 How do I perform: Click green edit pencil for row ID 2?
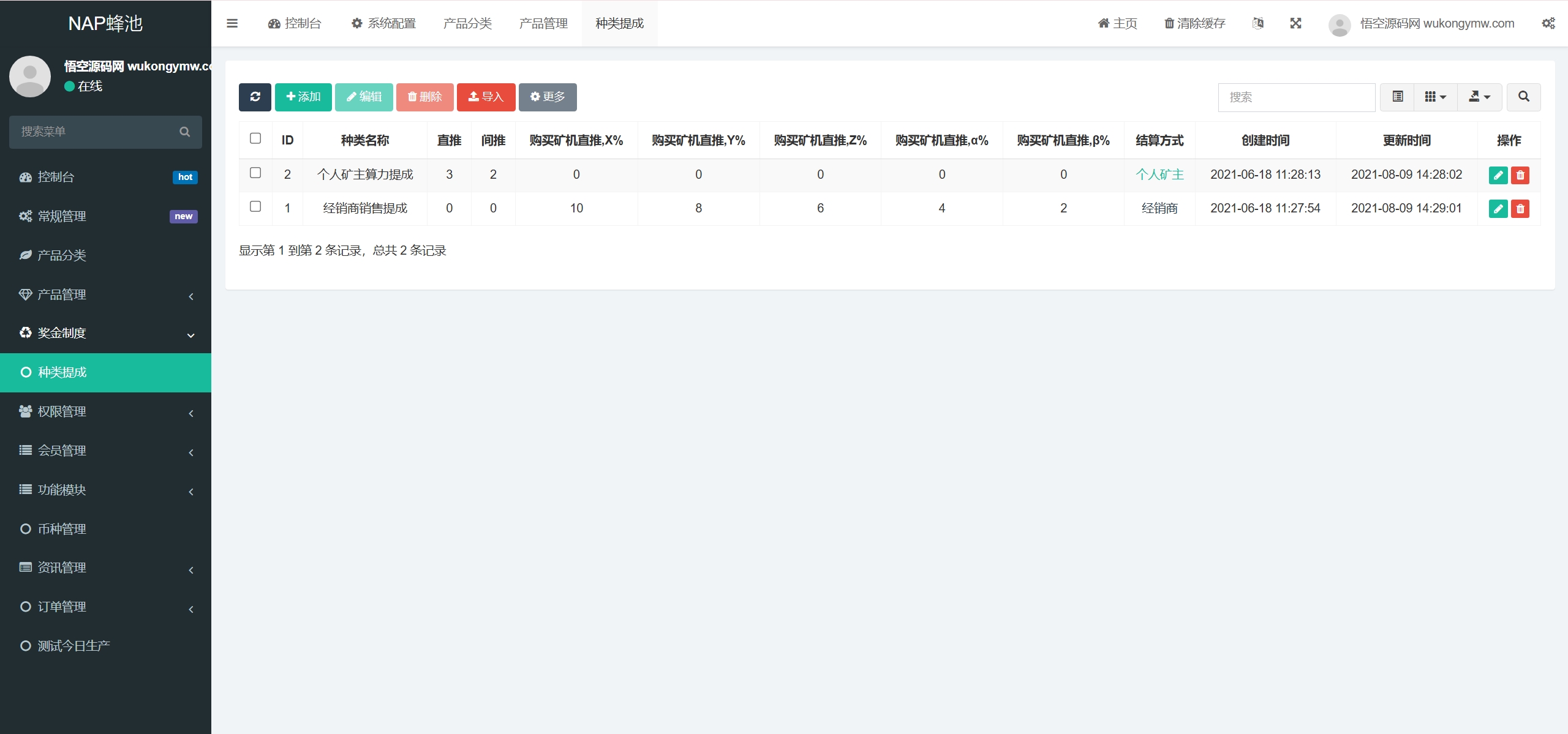coord(1498,175)
